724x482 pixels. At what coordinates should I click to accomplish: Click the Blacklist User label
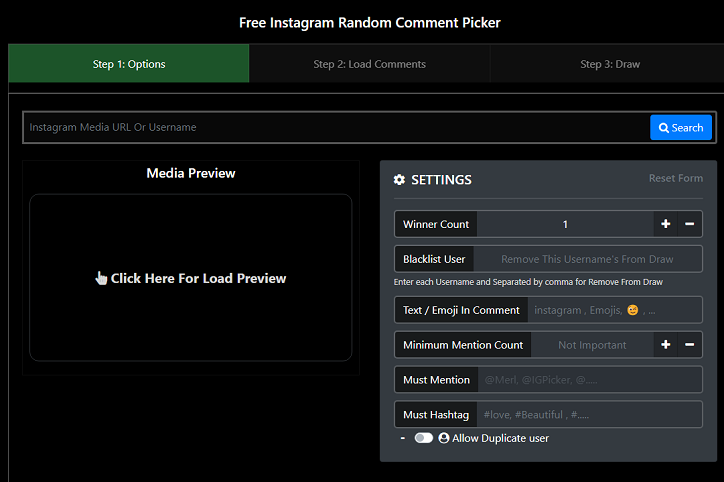(434, 259)
